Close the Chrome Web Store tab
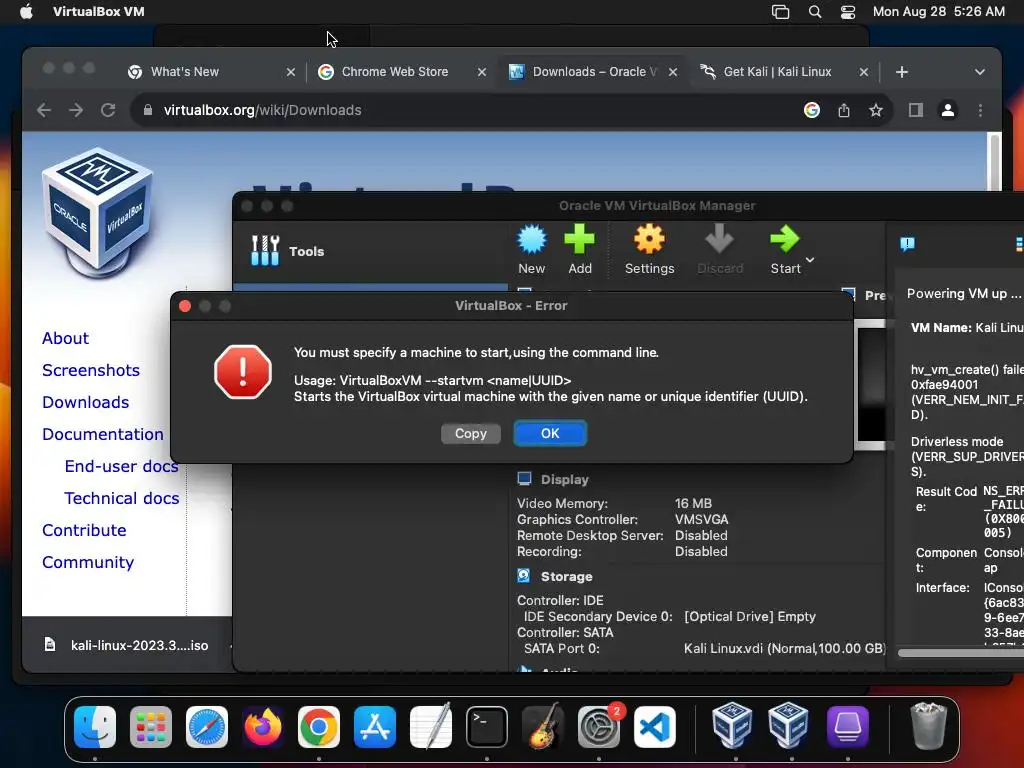Screen dimensions: 1024x768 point(482,72)
